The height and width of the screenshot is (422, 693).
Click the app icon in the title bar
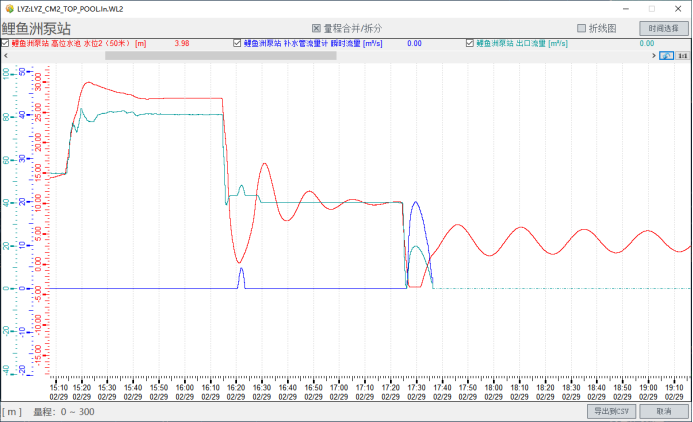[x=6, y=7]
